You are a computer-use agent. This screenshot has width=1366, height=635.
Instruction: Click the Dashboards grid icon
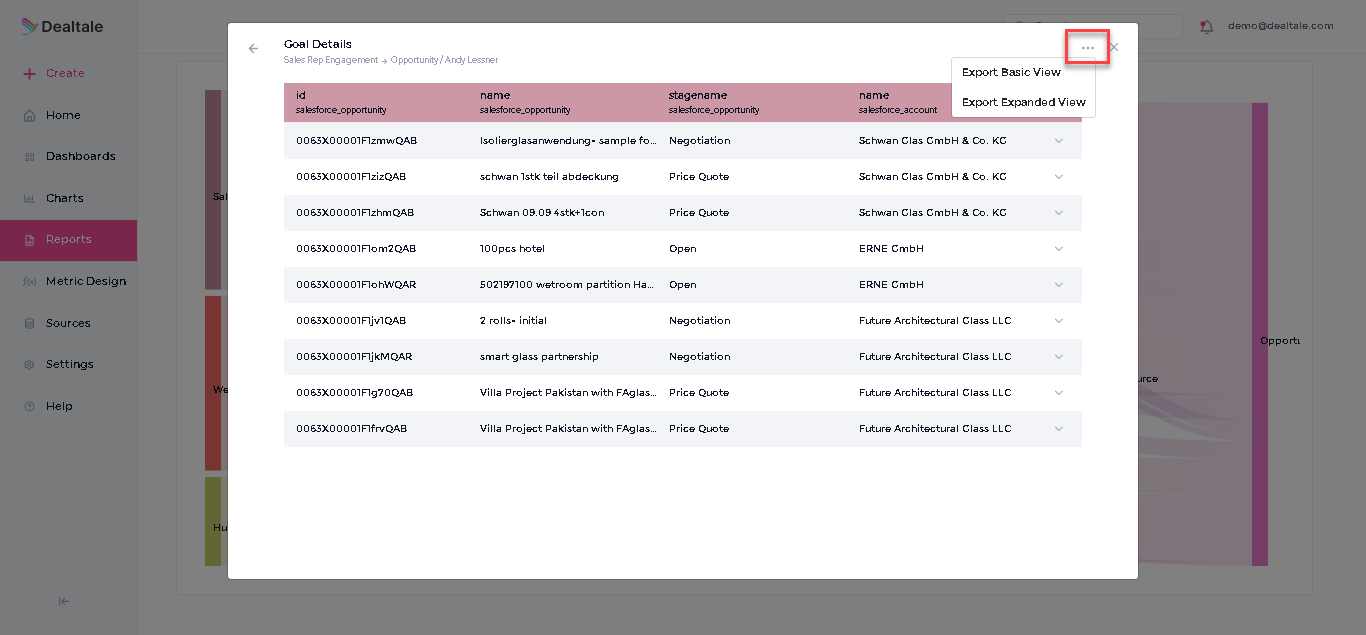(x=29, y=157)
